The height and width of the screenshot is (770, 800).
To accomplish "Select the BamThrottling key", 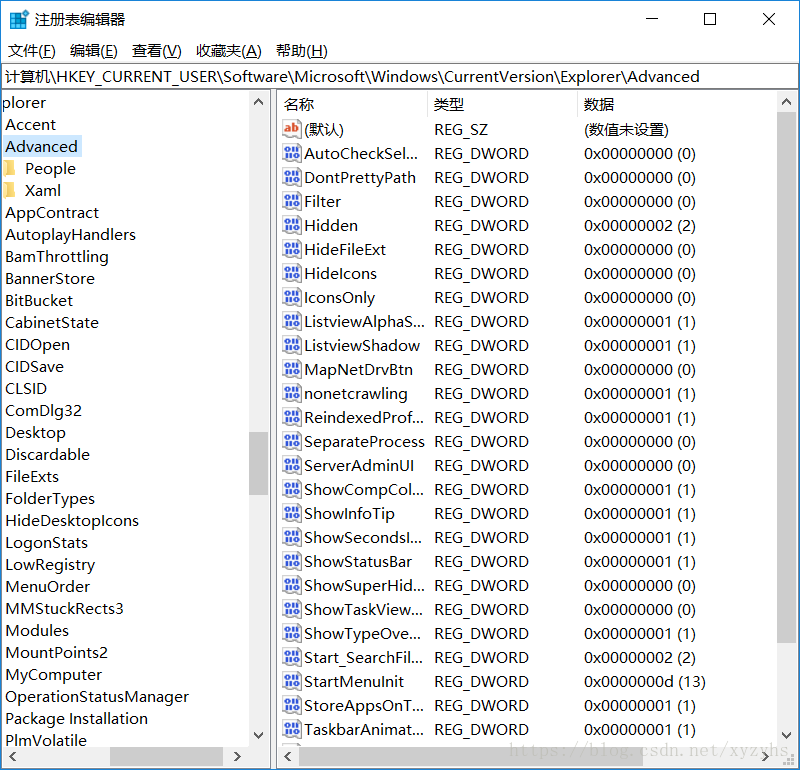I will click(57, 256).
